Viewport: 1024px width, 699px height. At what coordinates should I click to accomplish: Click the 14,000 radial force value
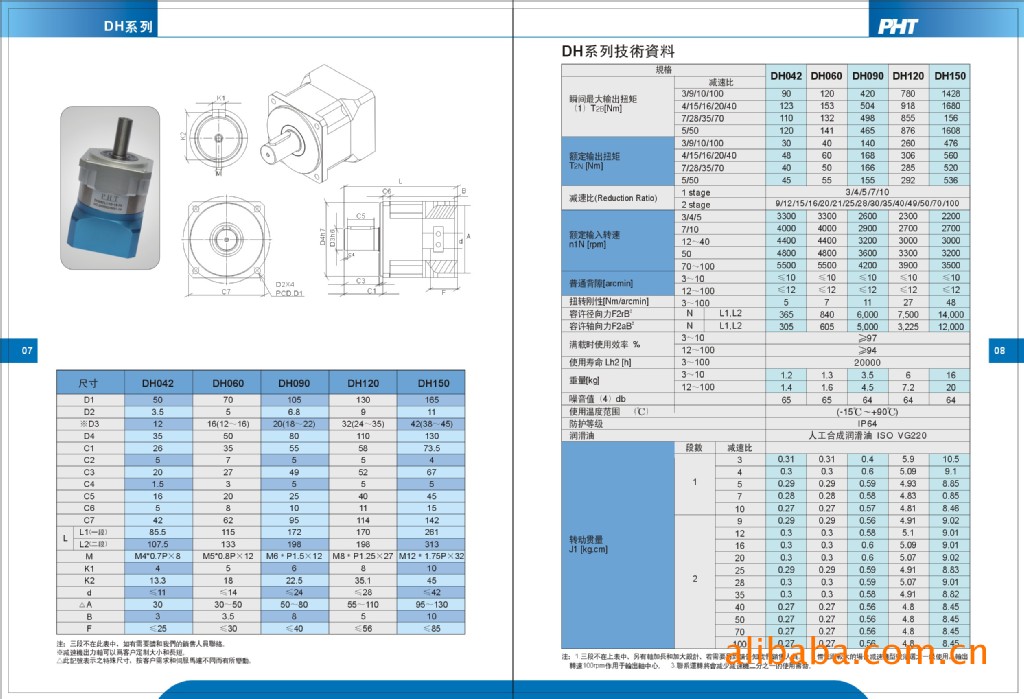pyautogui.click(x=951, y=314)
